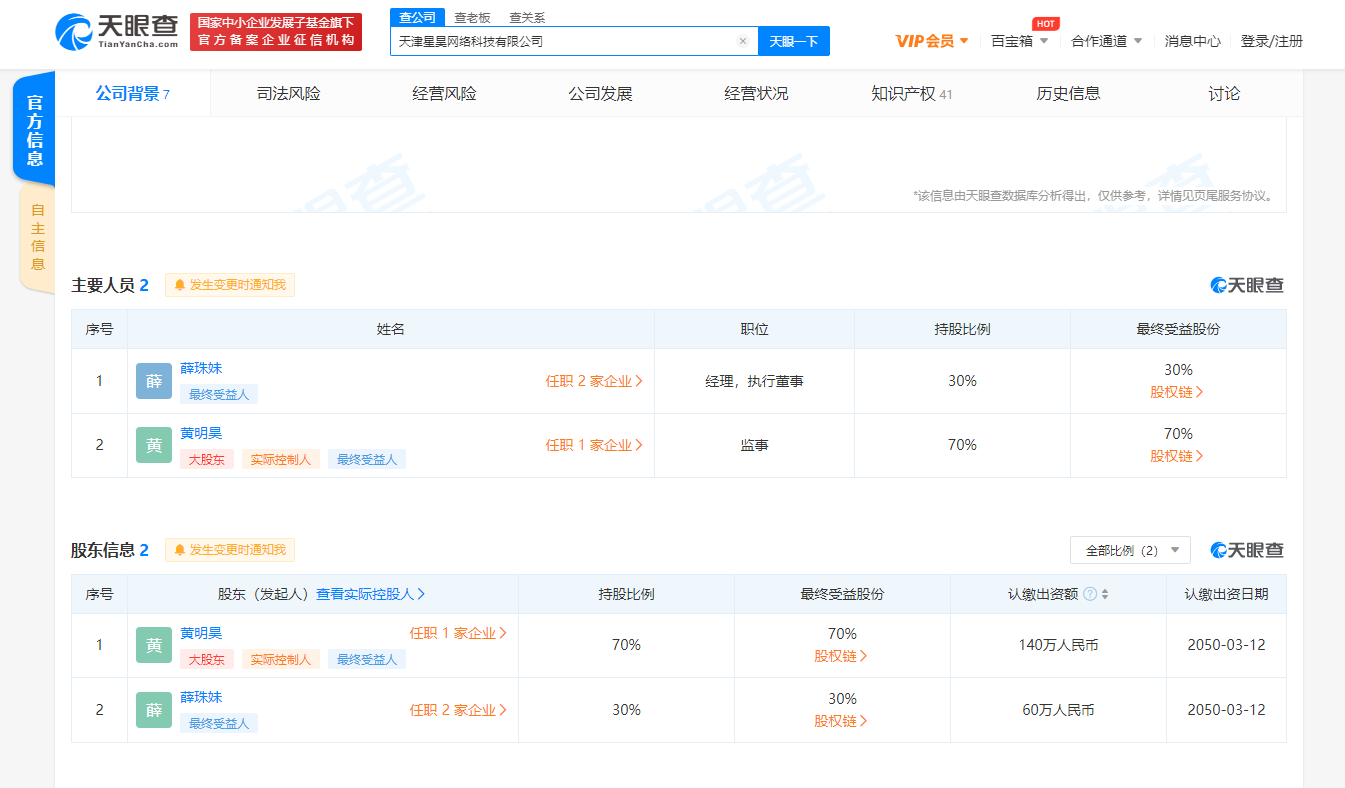Image resolution: width=1345 pixels, height=788 pixels.
Task: Click the 黄 avatar in the 主要人员 table
Action: pos(153,445)
